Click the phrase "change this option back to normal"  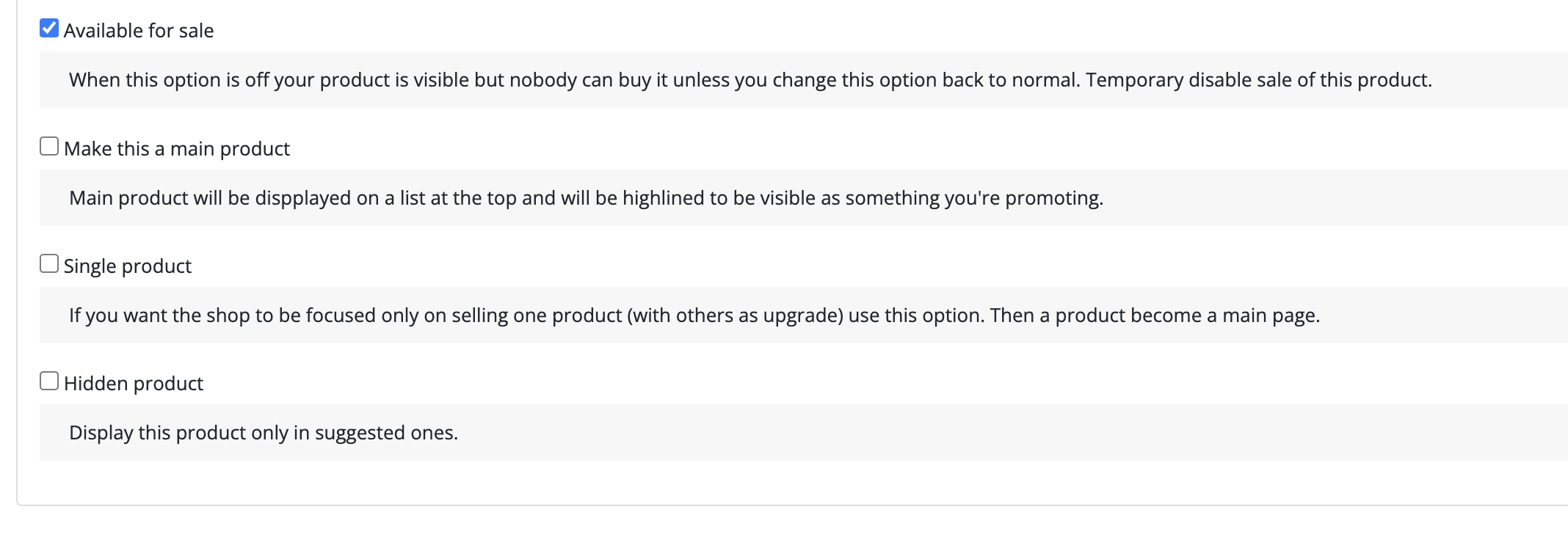pos(925,80)
